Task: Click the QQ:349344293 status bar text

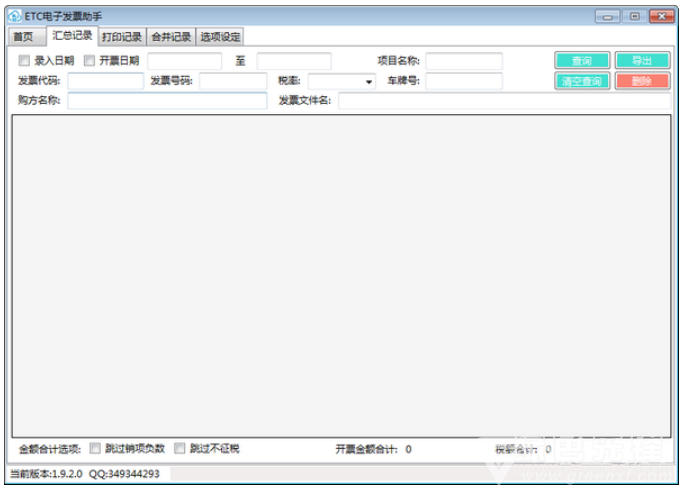Action: tap(124, 474)
